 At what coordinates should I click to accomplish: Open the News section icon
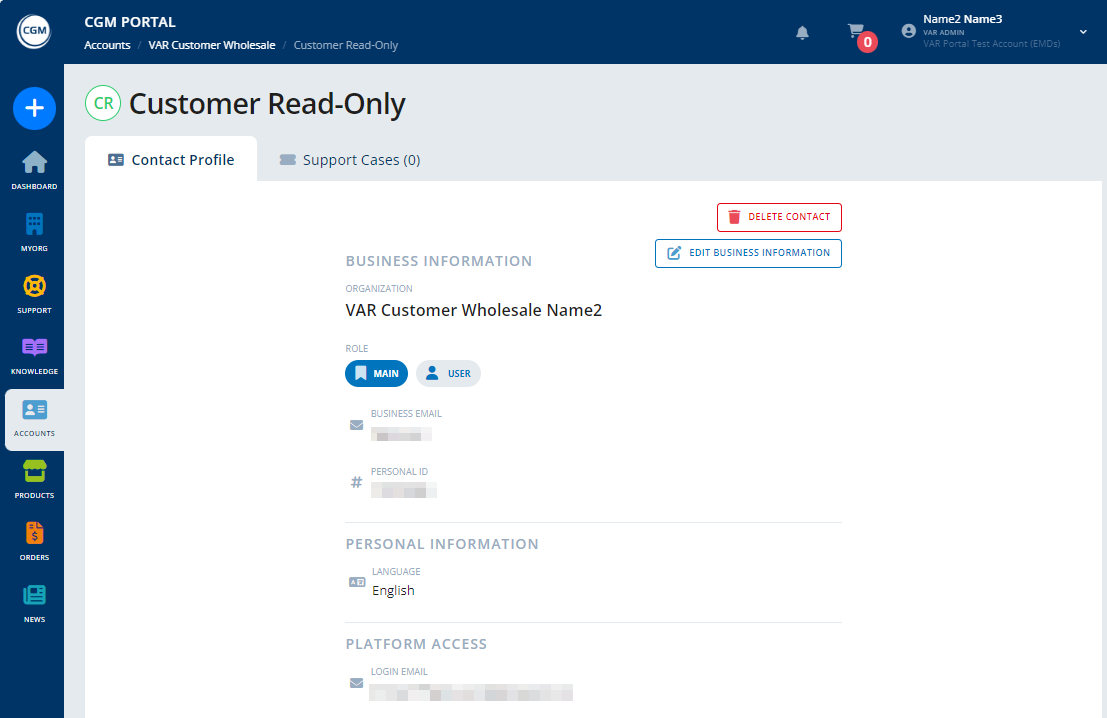coord(34,601)
